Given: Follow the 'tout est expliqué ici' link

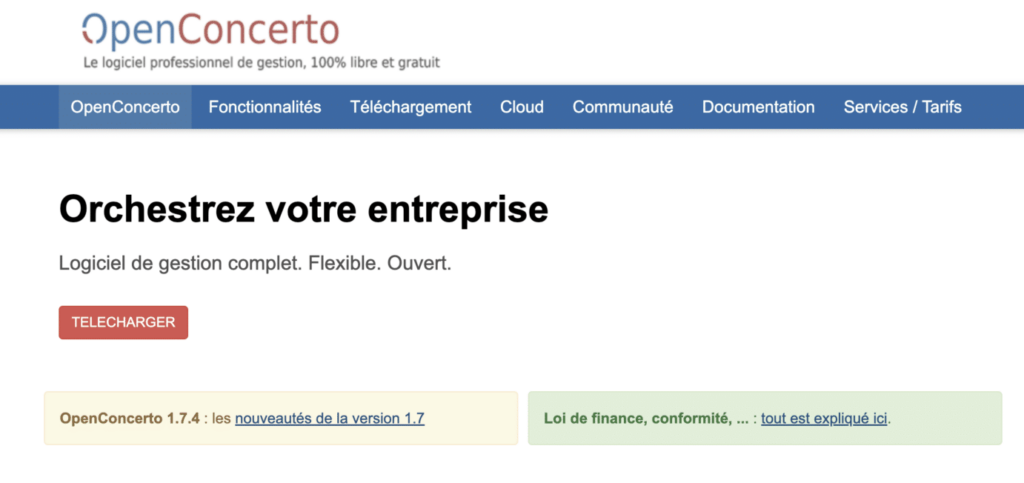Looking at the screenshot, I should coord(824,418).
